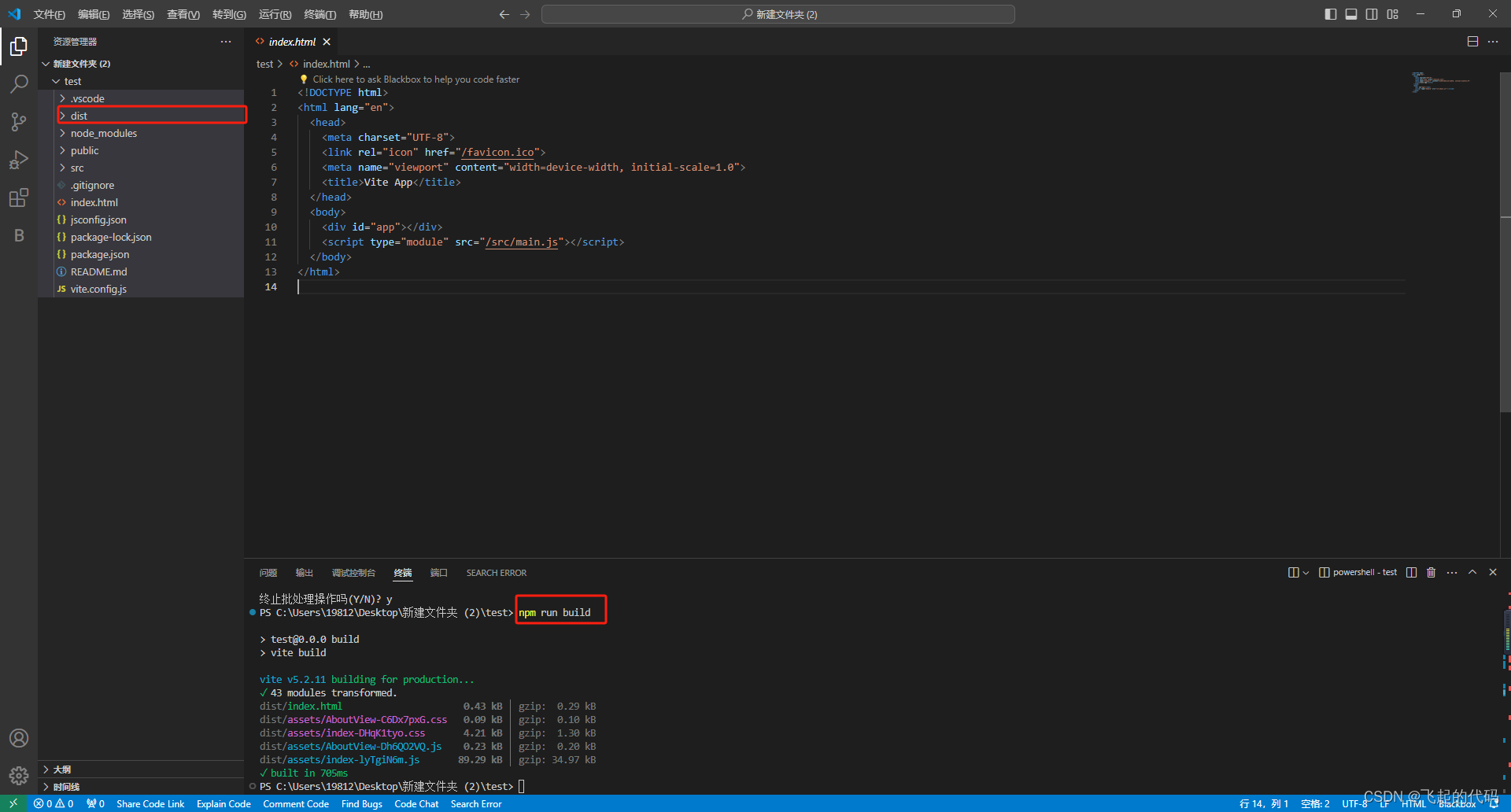Image resolution: width=1511 pixels, height=812 pixels.
Task: Click the remote window icon in status bar
Action: [x=13, y=803]
